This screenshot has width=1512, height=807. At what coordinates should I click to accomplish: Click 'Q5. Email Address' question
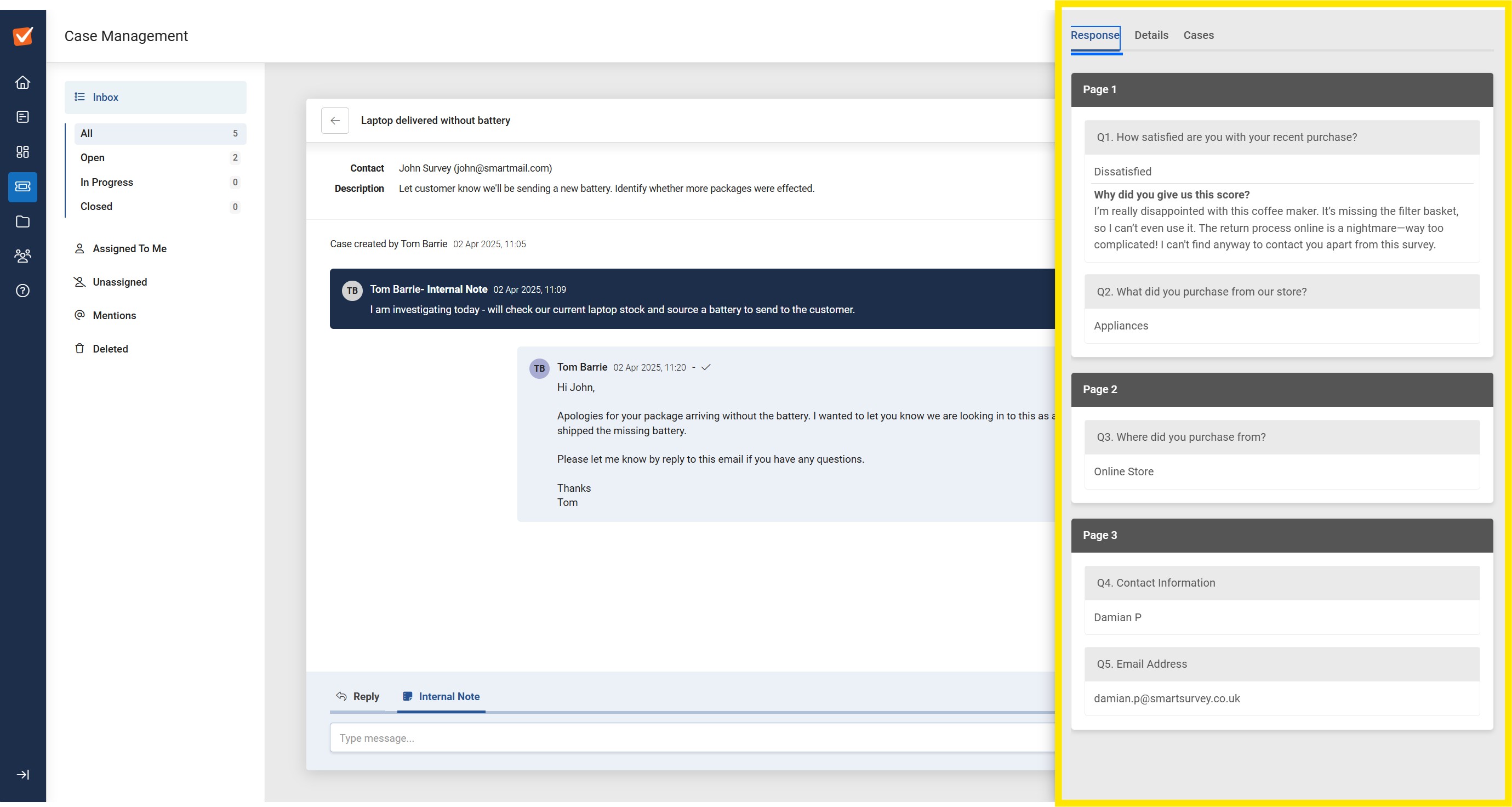(x=1282, y=664)
